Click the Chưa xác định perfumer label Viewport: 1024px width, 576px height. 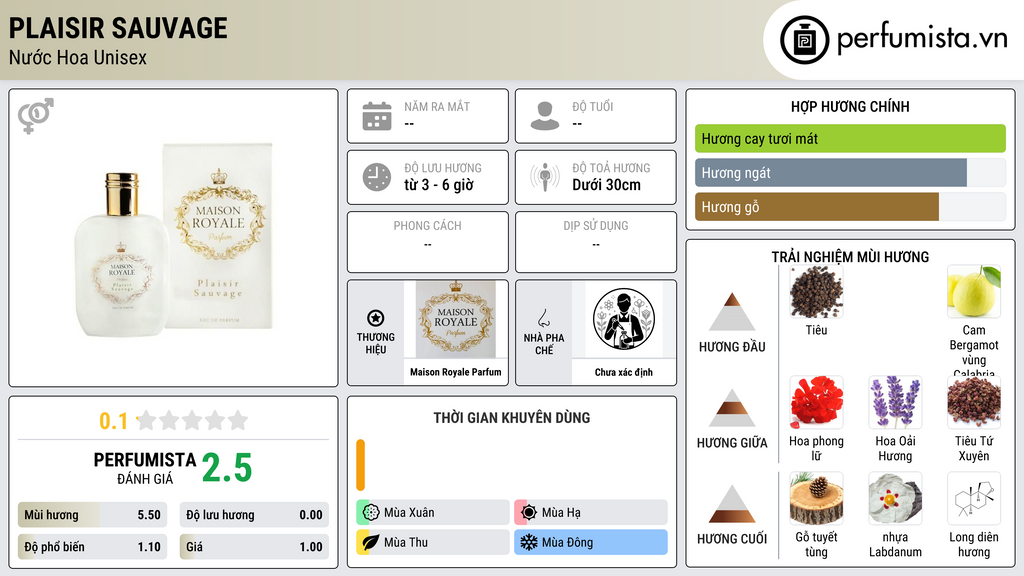pos(624,372)
